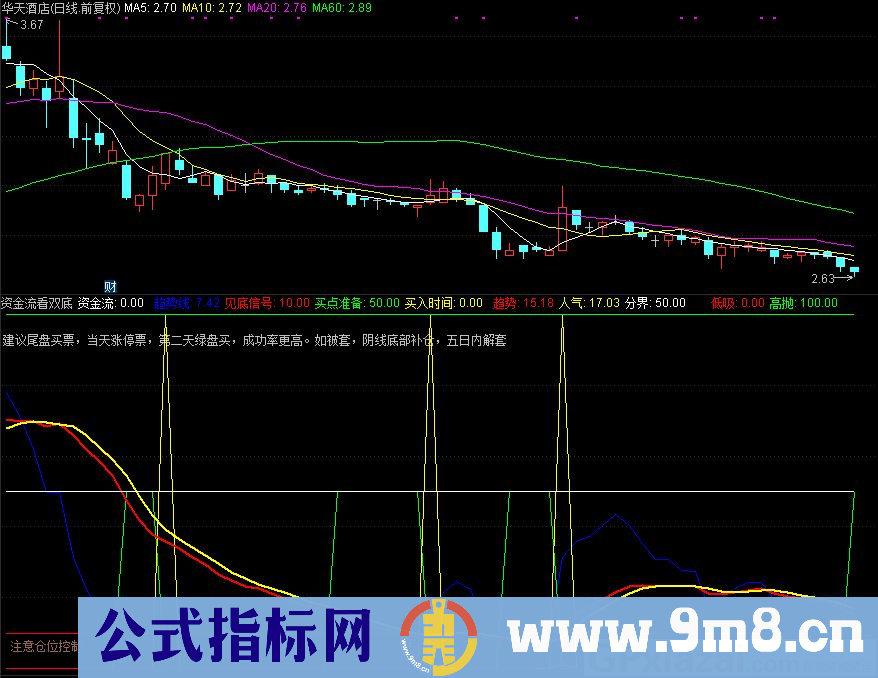878x678 pixels.
Task: Click the MA20: 2.76 indicator label
Action: (x=277, y=8)
